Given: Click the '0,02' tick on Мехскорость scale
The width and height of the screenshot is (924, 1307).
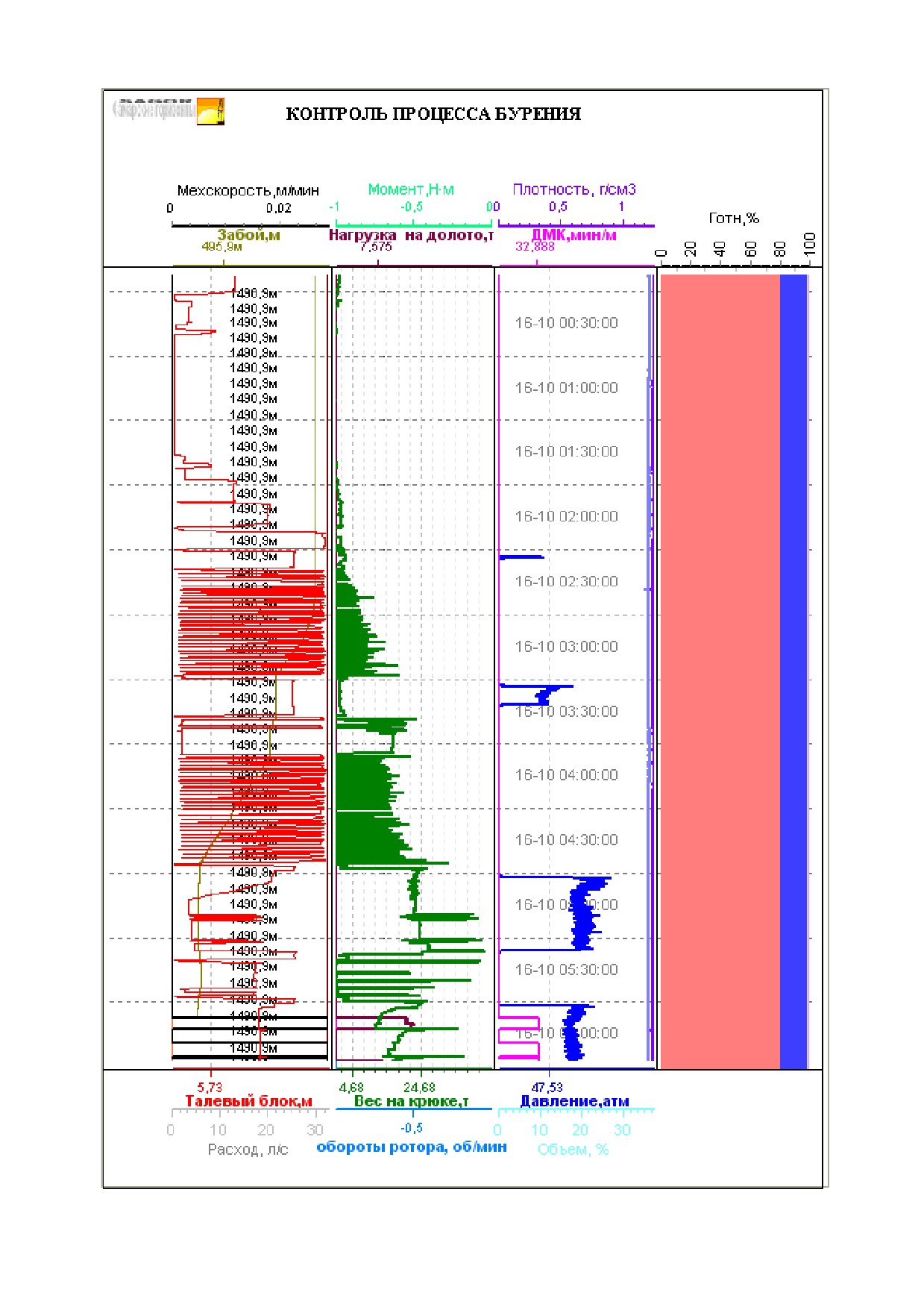Looking at the screenshot, I should coord(279,208).
